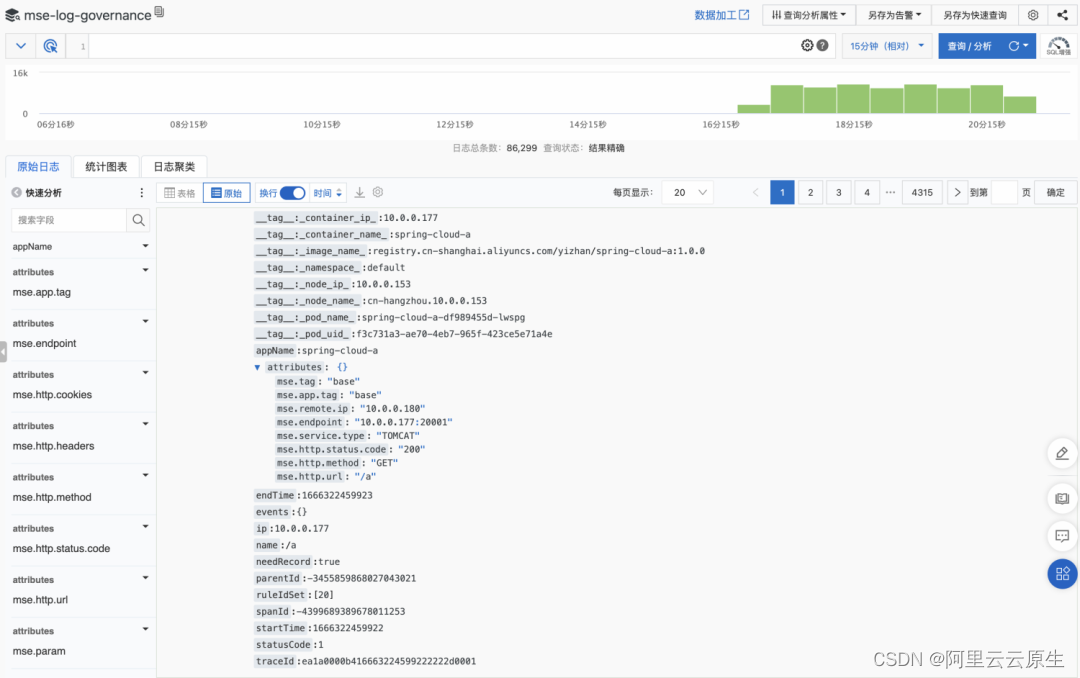Expand mse.http.status.code field arrow
The image size is (1080, 678).
tap(145, 527)
